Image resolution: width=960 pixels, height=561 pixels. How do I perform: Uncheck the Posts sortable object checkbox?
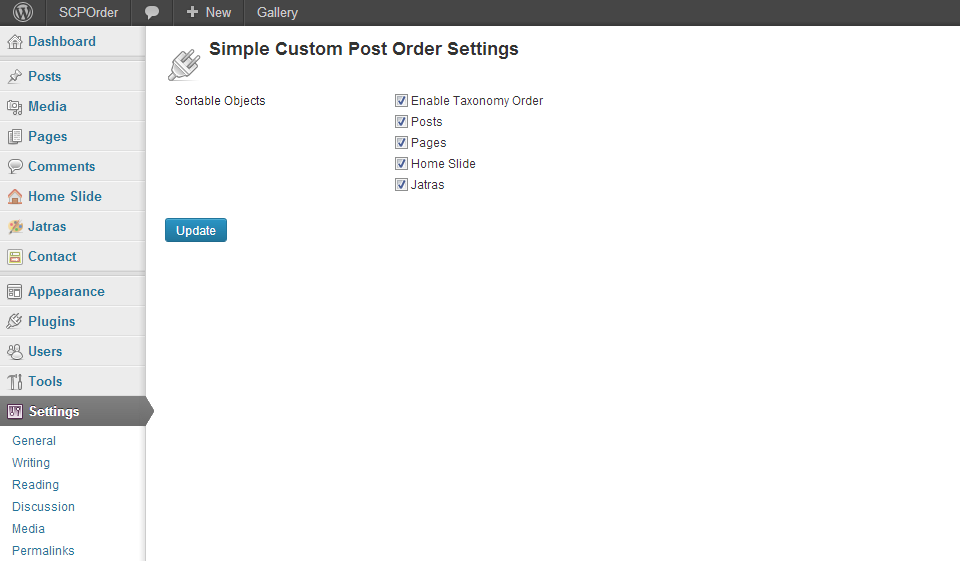click(401, 122)
